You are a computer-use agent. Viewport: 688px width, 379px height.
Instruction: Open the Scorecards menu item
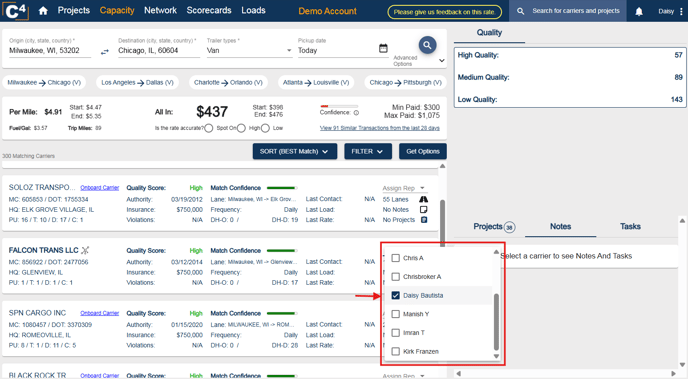click(209, 10)
